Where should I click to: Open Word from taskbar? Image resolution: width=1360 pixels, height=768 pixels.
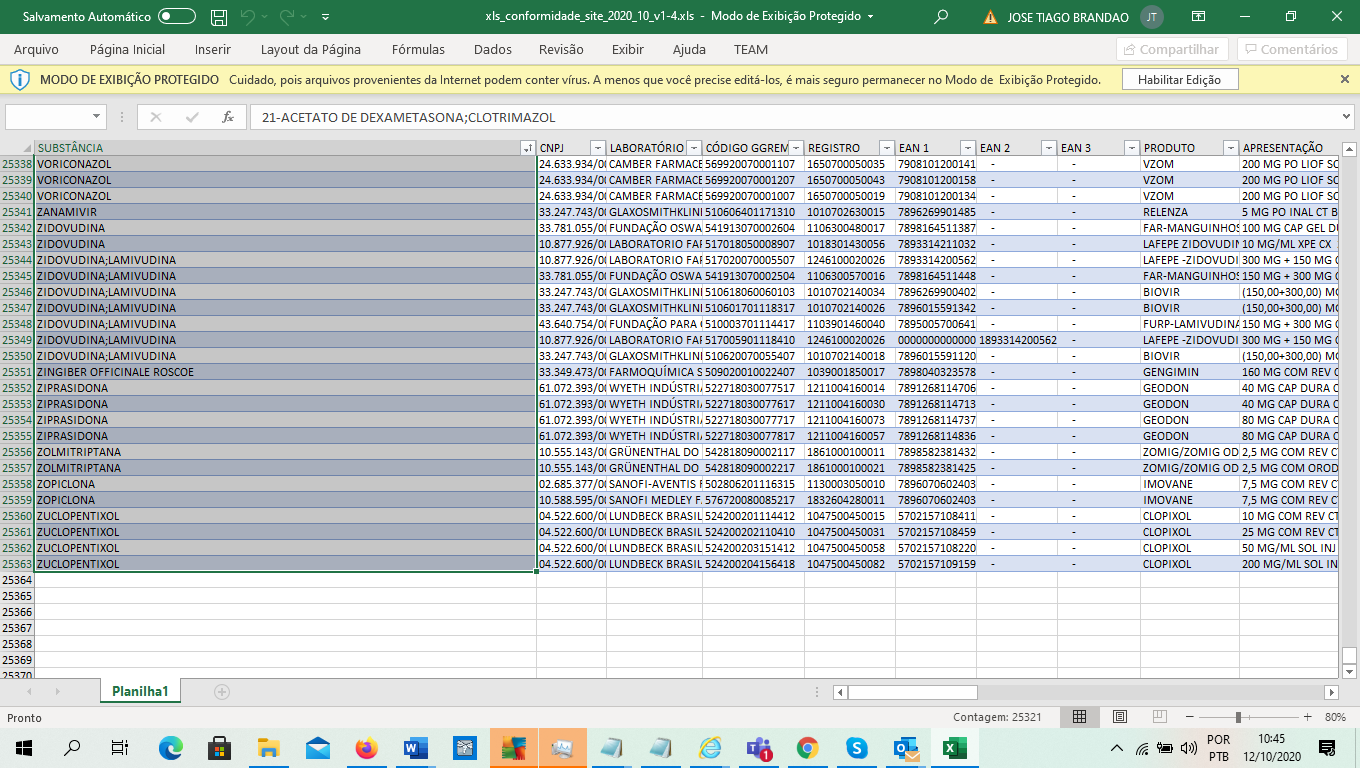click(x=415, y=747)
